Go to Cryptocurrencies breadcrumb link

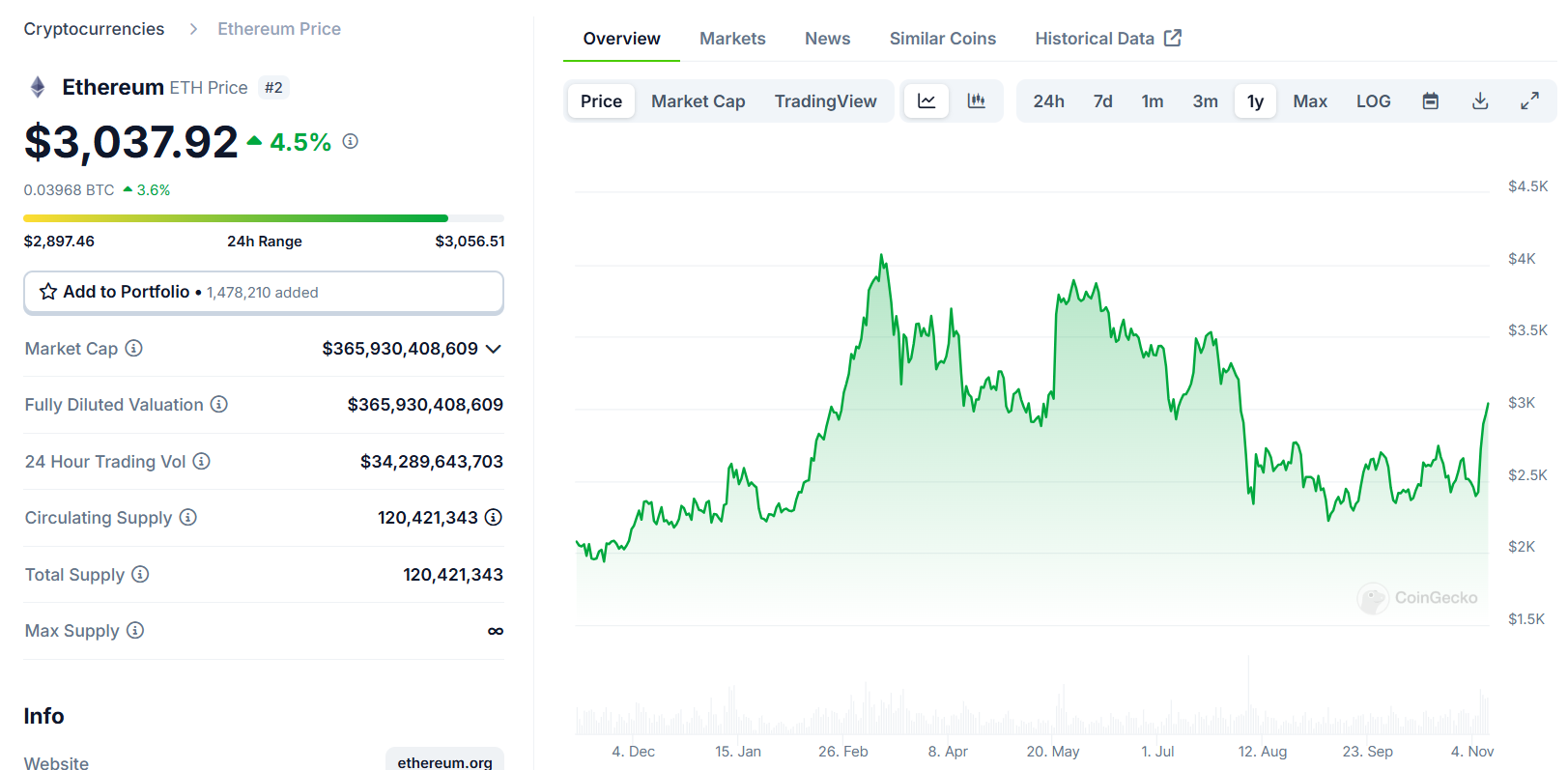94,29
